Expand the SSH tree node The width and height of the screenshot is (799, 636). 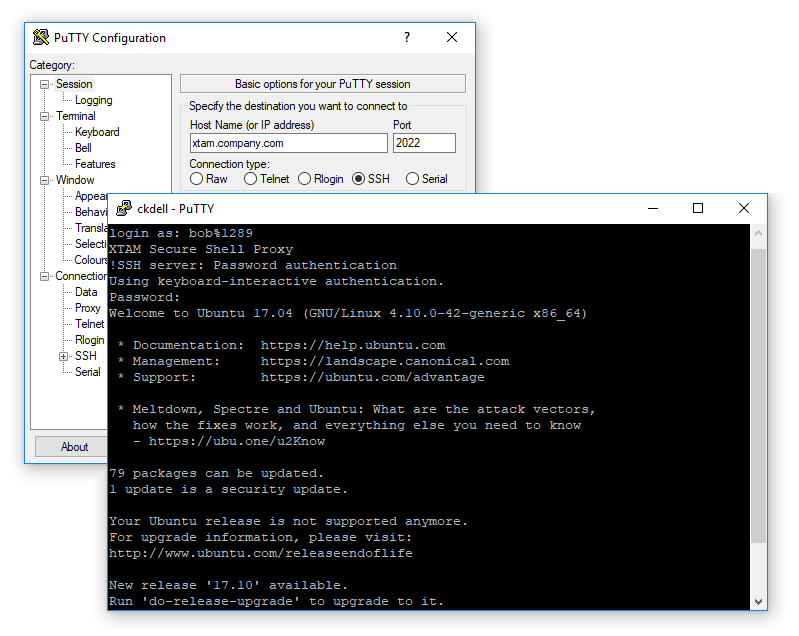[64, 356]
